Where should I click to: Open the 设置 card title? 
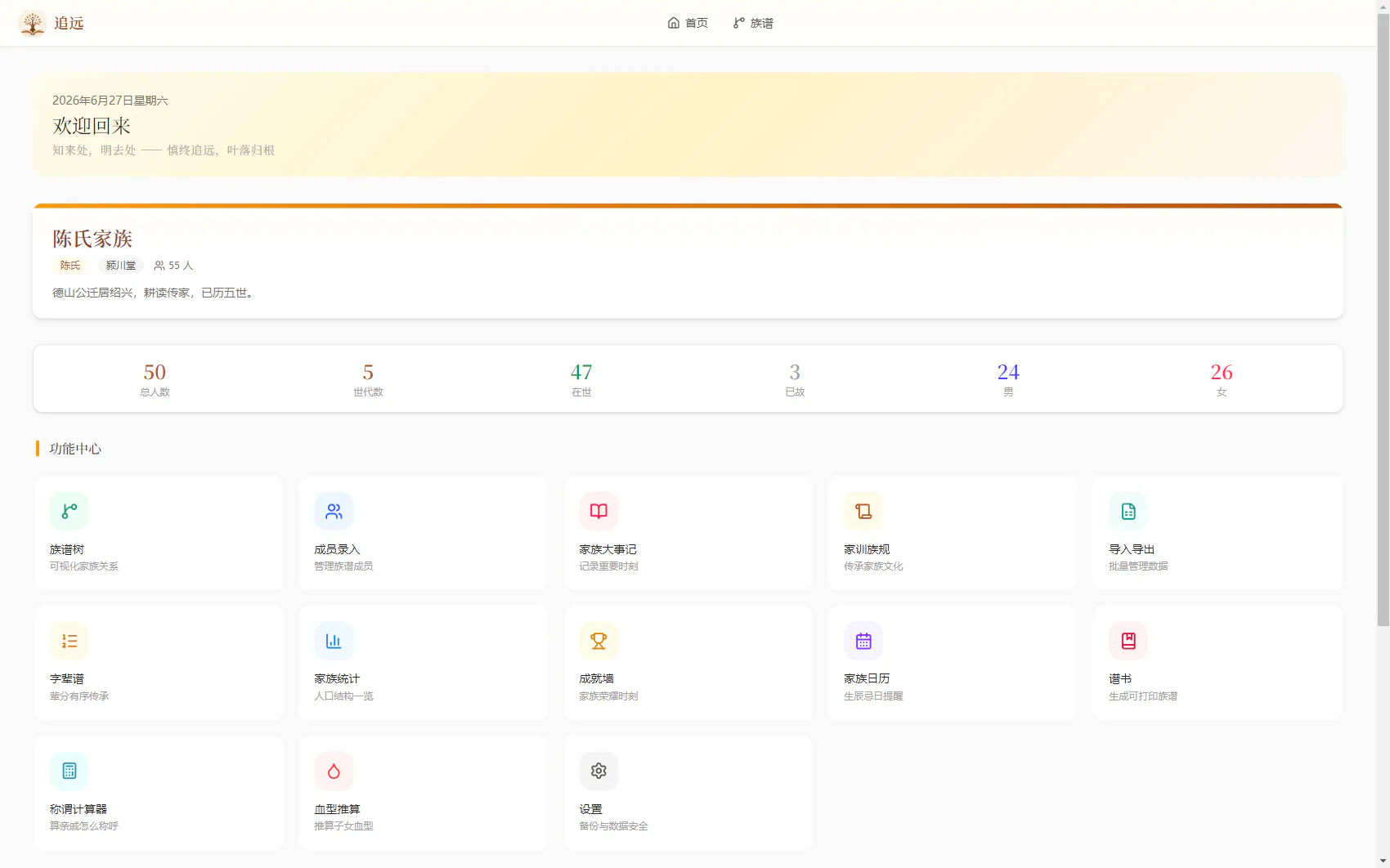tap(590, 809)
